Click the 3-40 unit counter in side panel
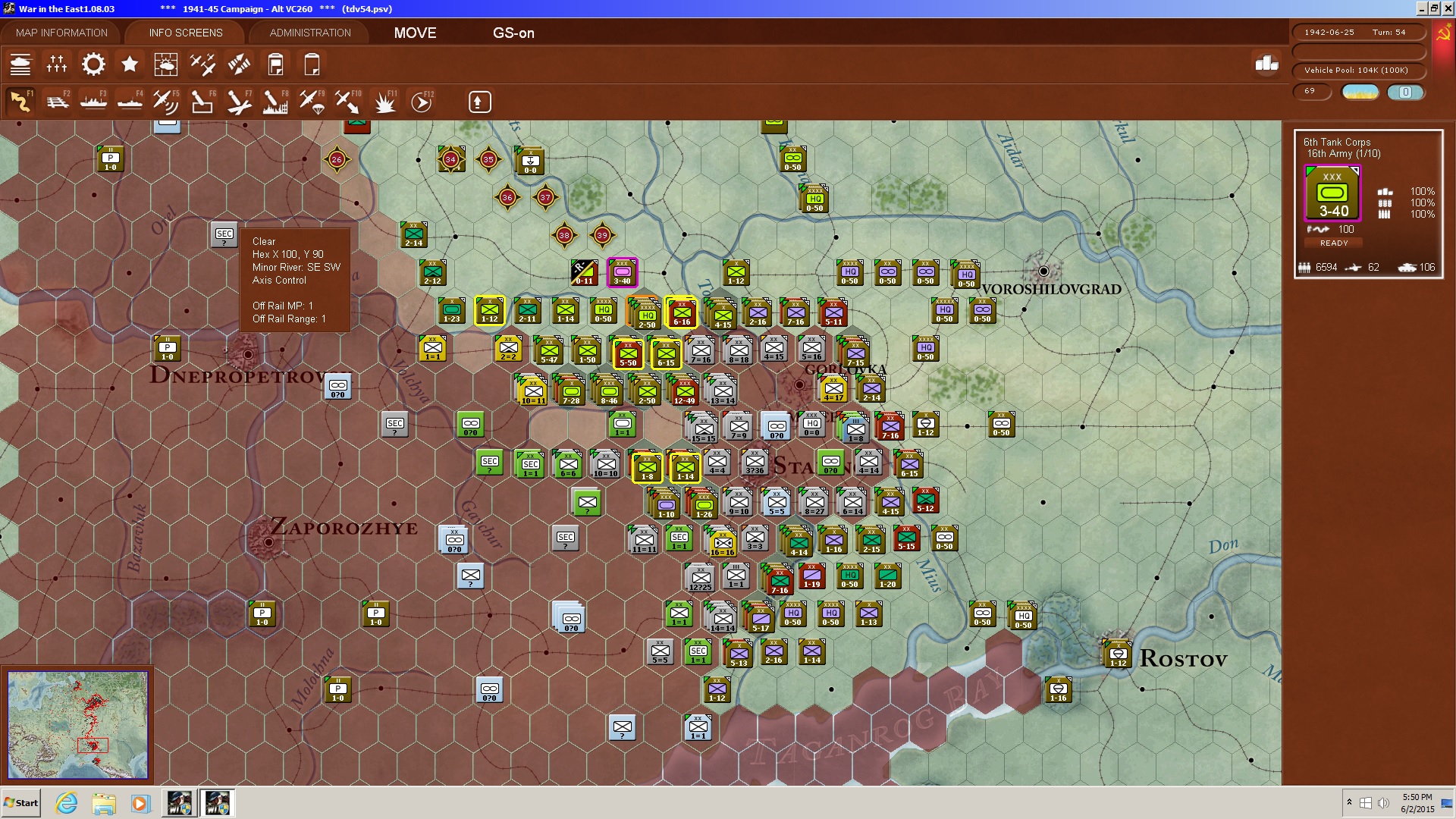Image resolution: width=1456 pixels, height=819 pixels. click(1332, 194)
